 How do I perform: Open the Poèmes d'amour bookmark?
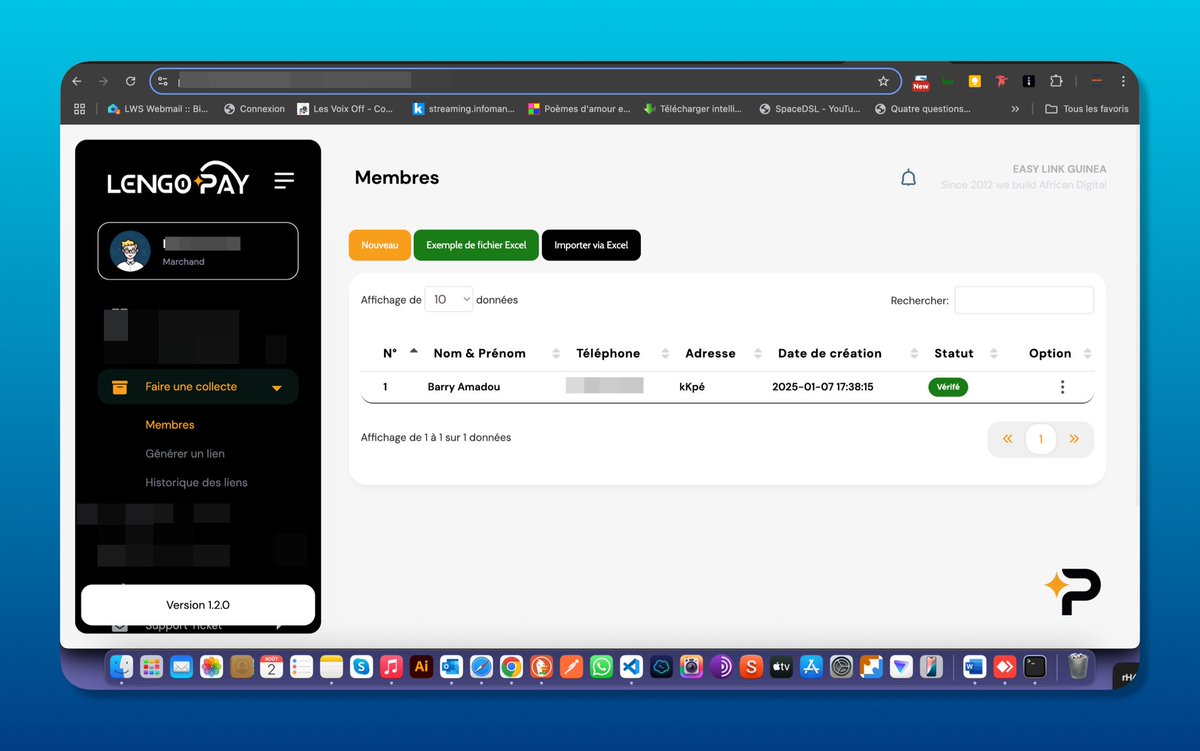pos(580,109)
